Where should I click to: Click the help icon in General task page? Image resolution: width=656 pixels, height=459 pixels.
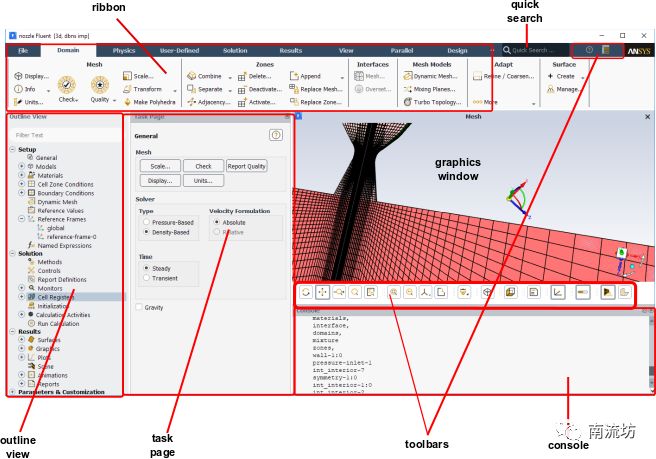click(276, 134)
